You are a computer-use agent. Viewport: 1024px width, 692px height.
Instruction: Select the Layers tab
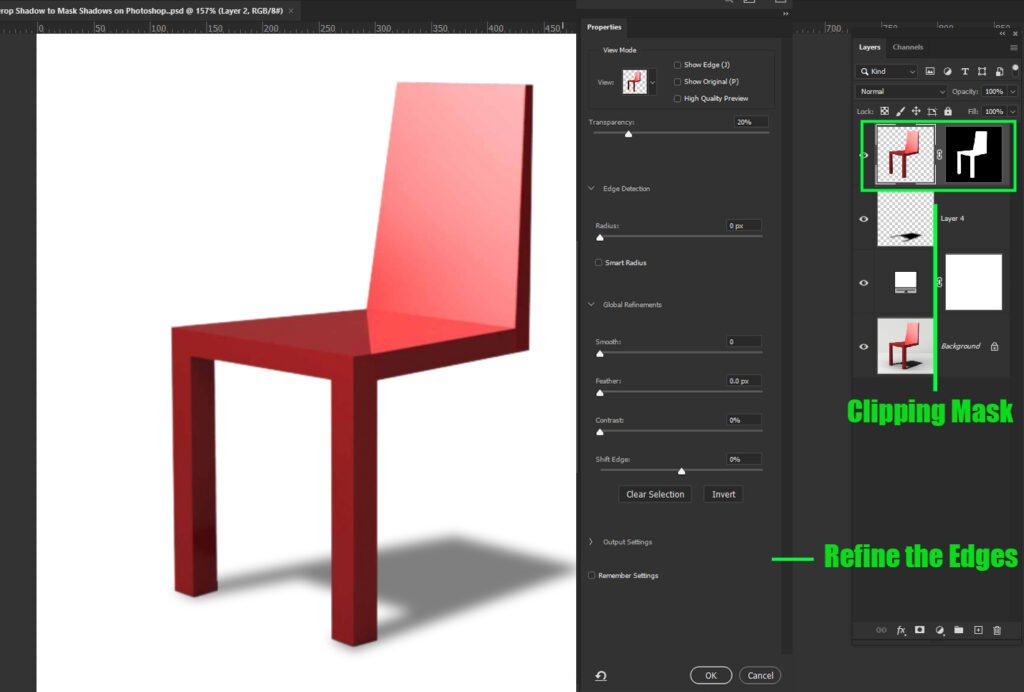[869, 46]
